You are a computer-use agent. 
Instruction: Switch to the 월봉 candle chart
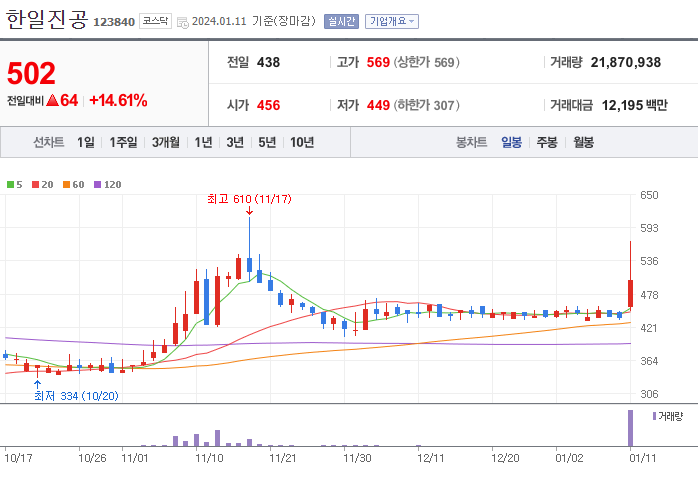click(x=584, y=142)
